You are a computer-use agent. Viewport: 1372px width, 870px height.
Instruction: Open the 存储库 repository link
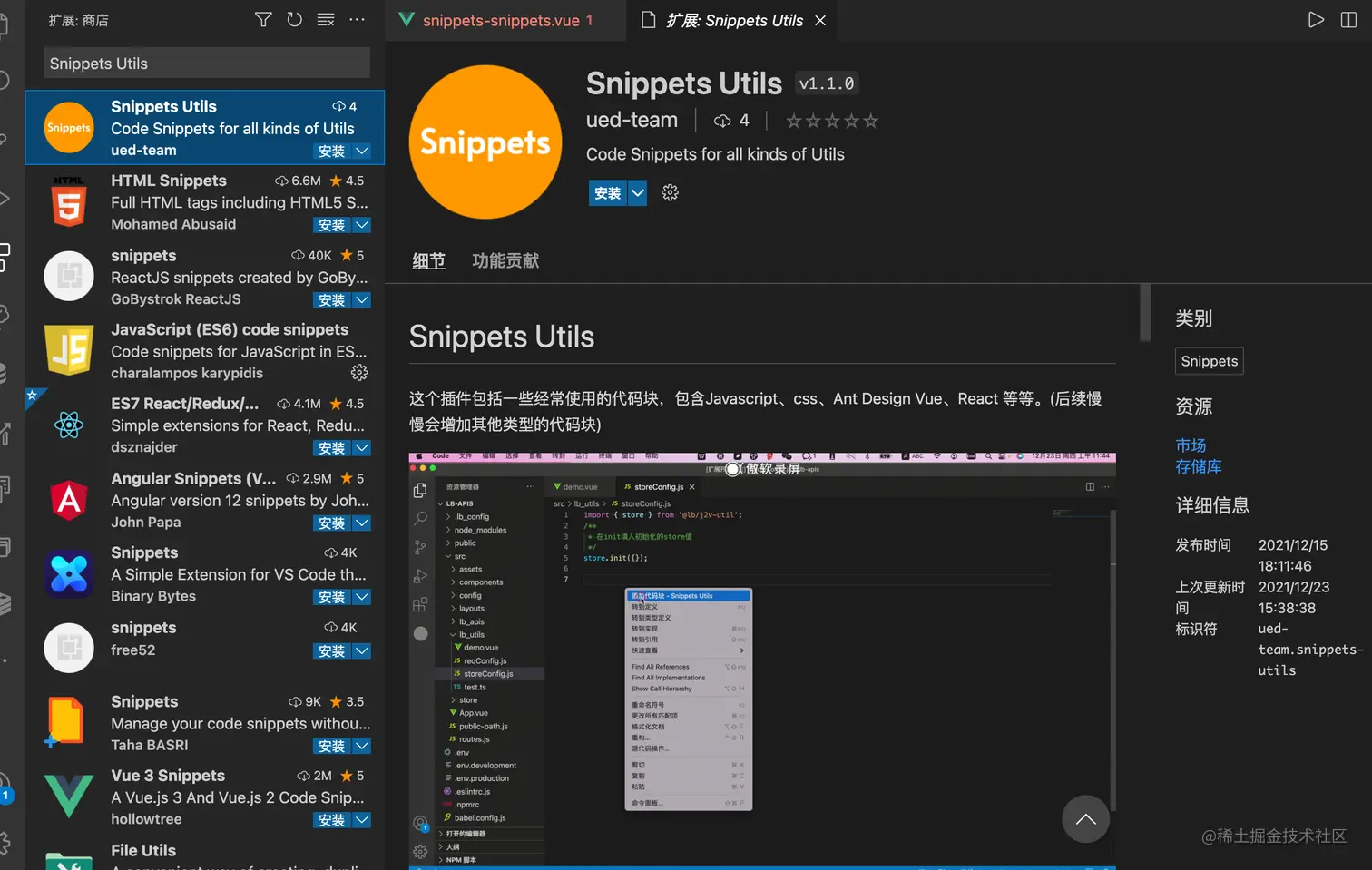coord(1199,466)
